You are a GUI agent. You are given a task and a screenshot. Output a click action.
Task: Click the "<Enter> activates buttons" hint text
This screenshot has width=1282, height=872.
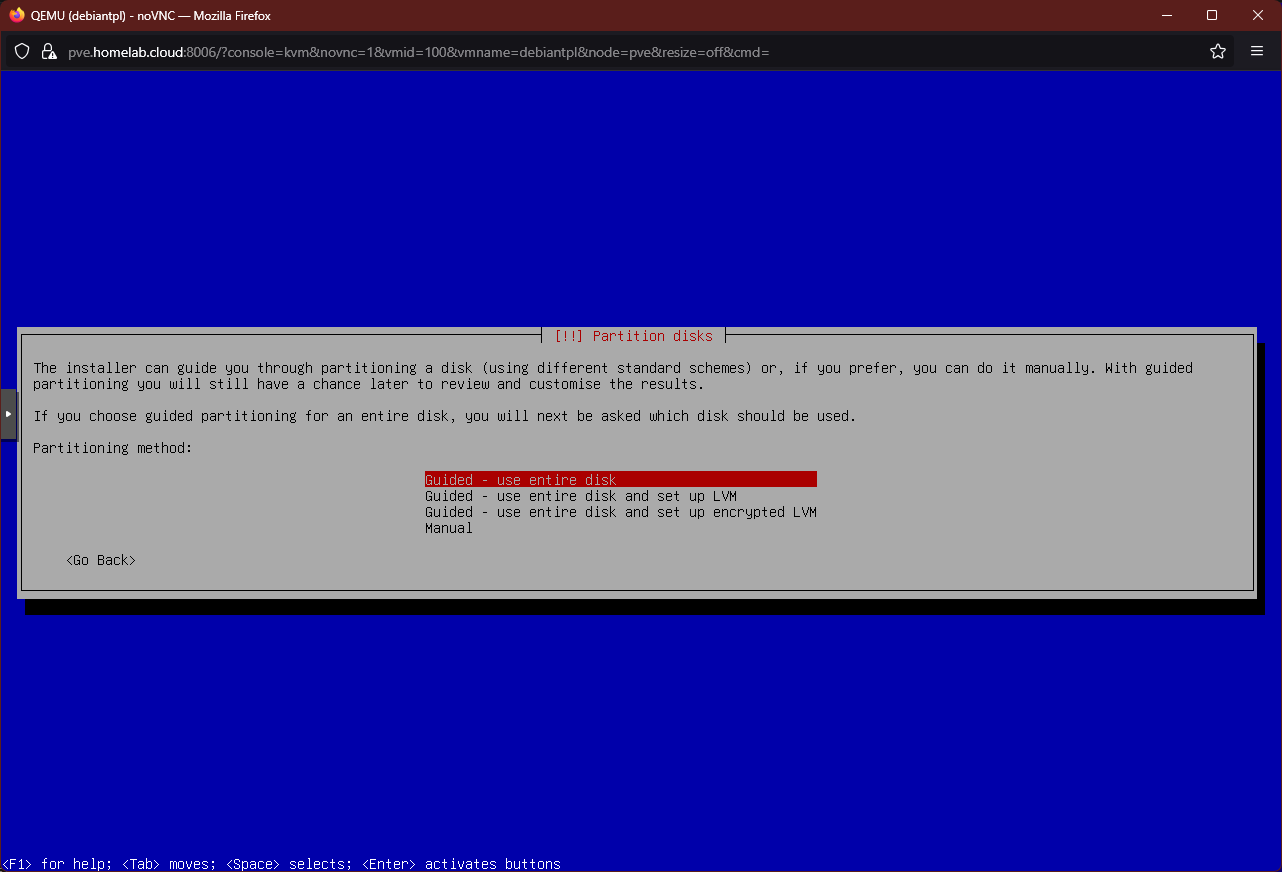pos(460,863)
